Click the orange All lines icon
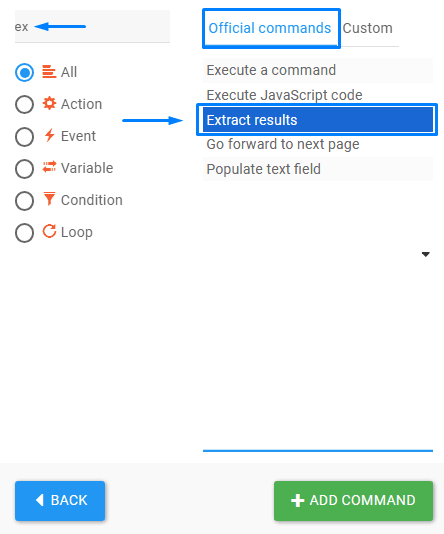Screen dimensions: 444x534 49,72
